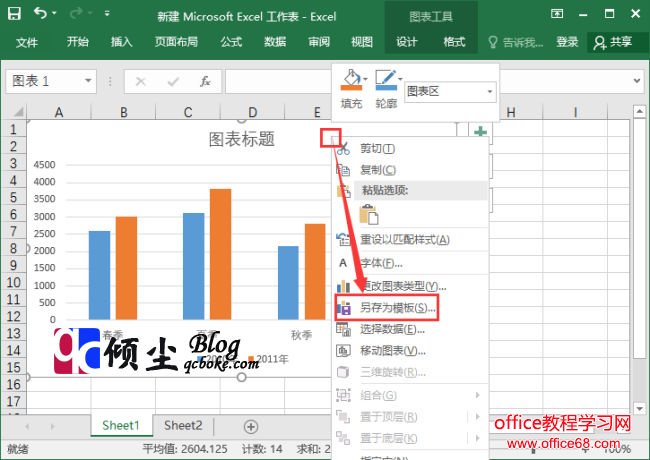Open the 轮廓 outline dropdown arrow
The height and width of the screenshot is (460, 650).
tap(400, 79)
